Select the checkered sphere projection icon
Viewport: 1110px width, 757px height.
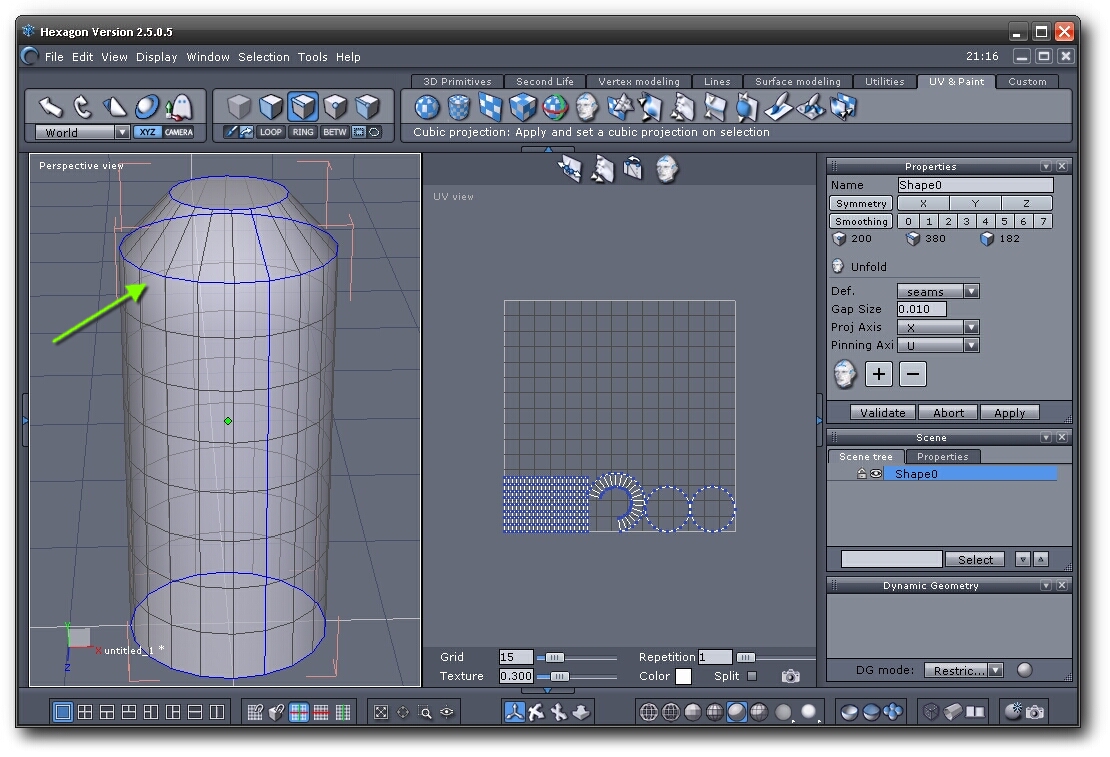point(427,106)
